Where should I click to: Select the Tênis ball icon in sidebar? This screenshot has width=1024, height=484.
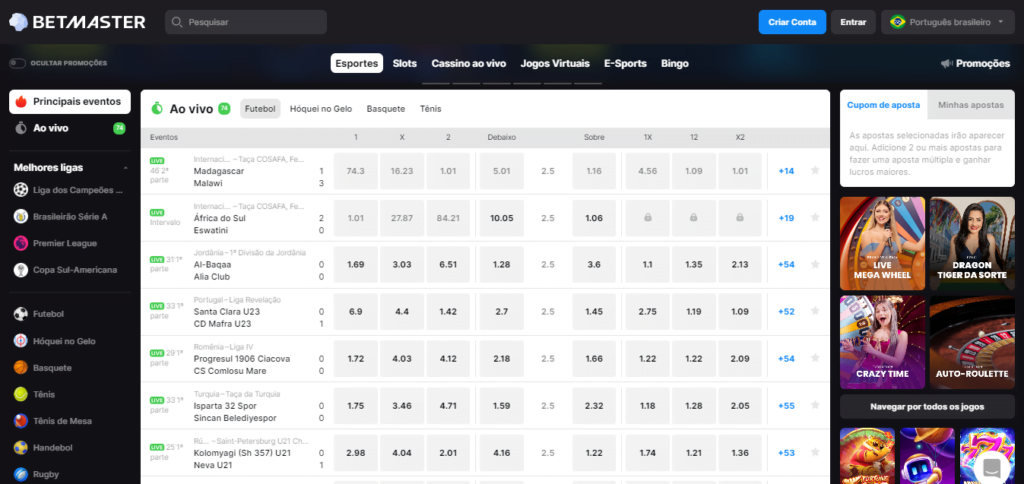coord(21,395)
